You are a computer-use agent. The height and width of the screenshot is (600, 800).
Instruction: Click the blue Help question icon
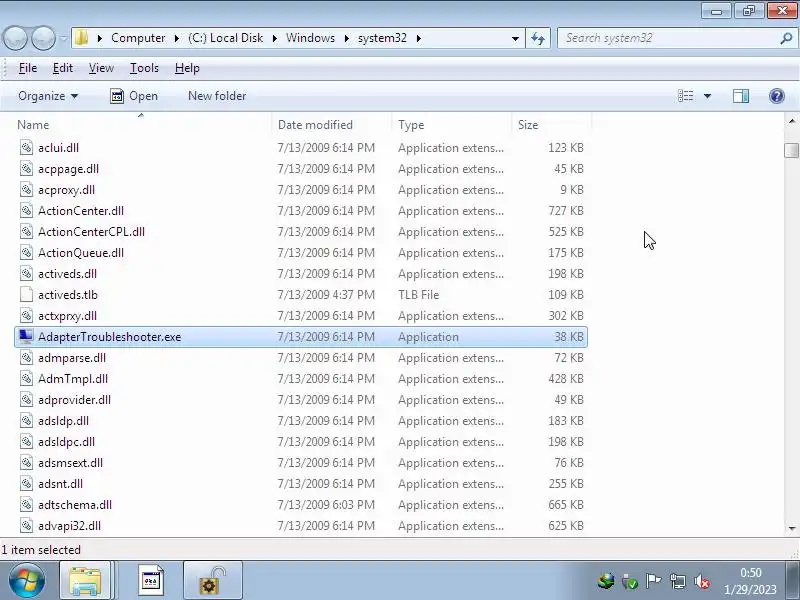(x=777, y=96)
